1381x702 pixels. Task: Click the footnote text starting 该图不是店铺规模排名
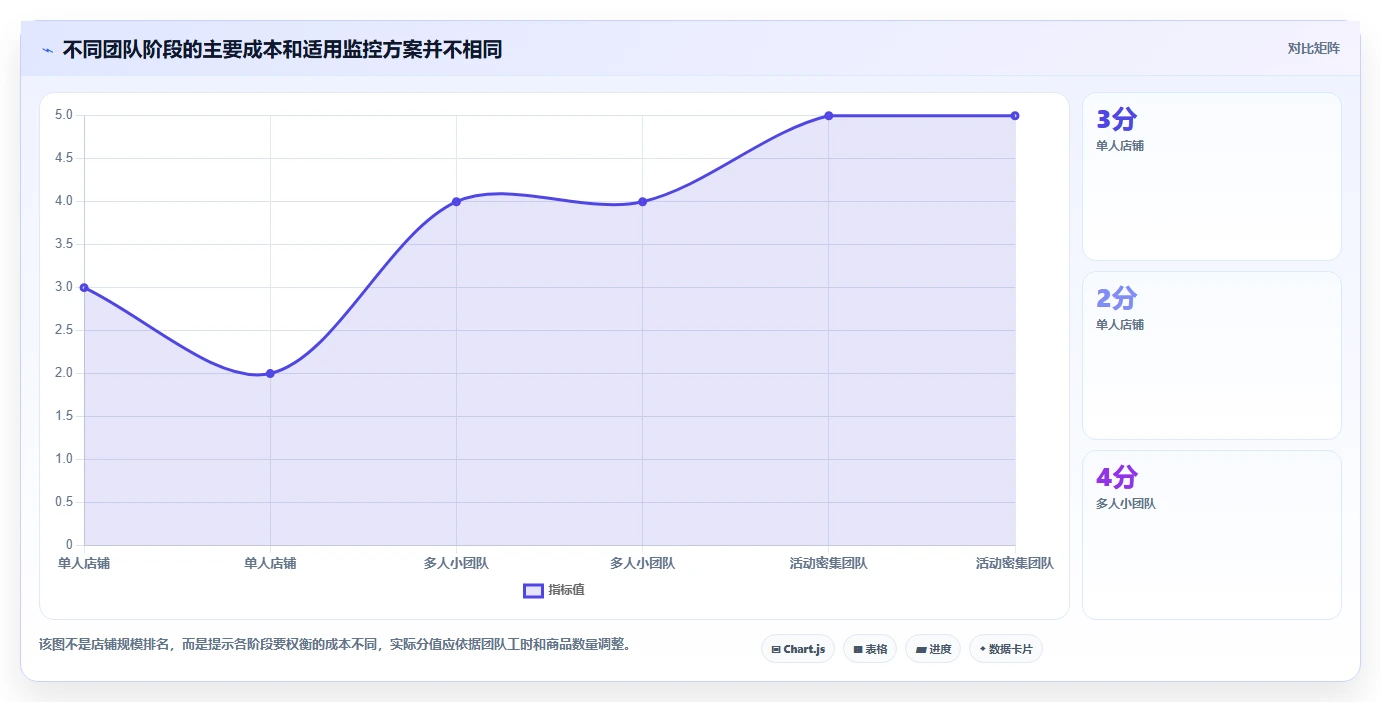point(335,644)
